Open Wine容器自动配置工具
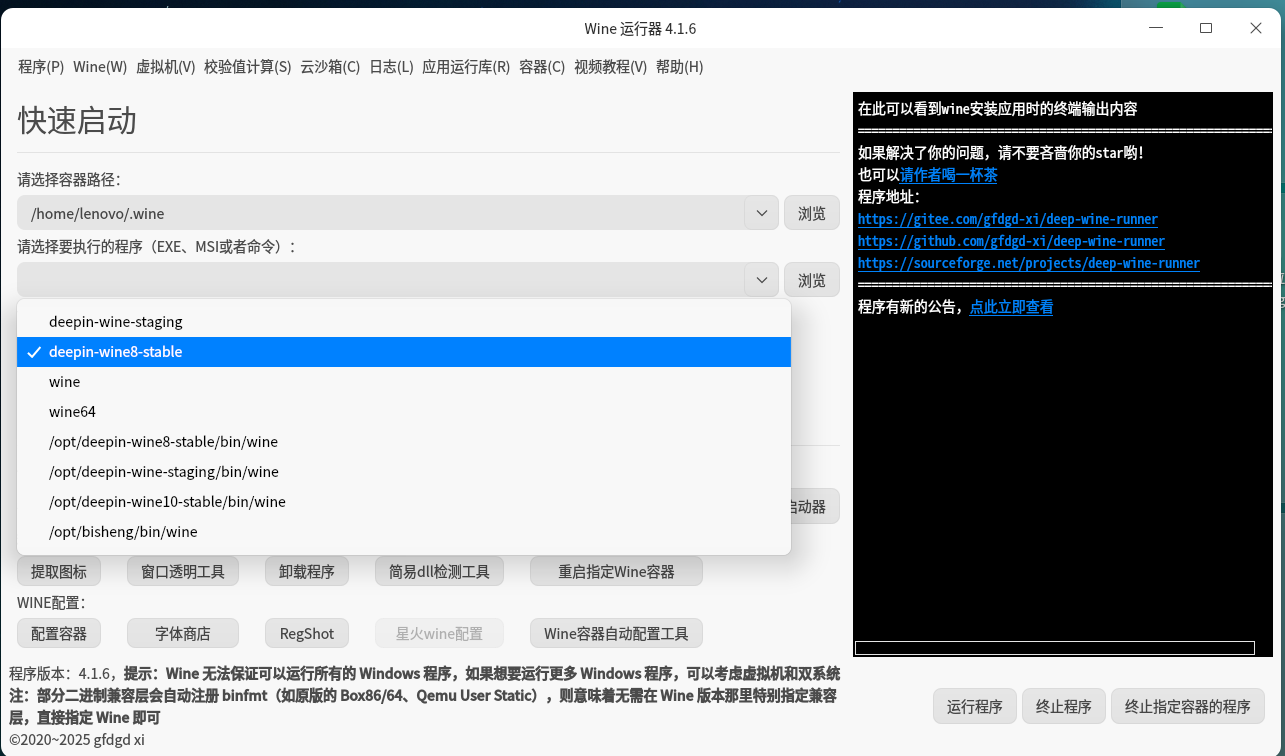 [x=616, y=633]
